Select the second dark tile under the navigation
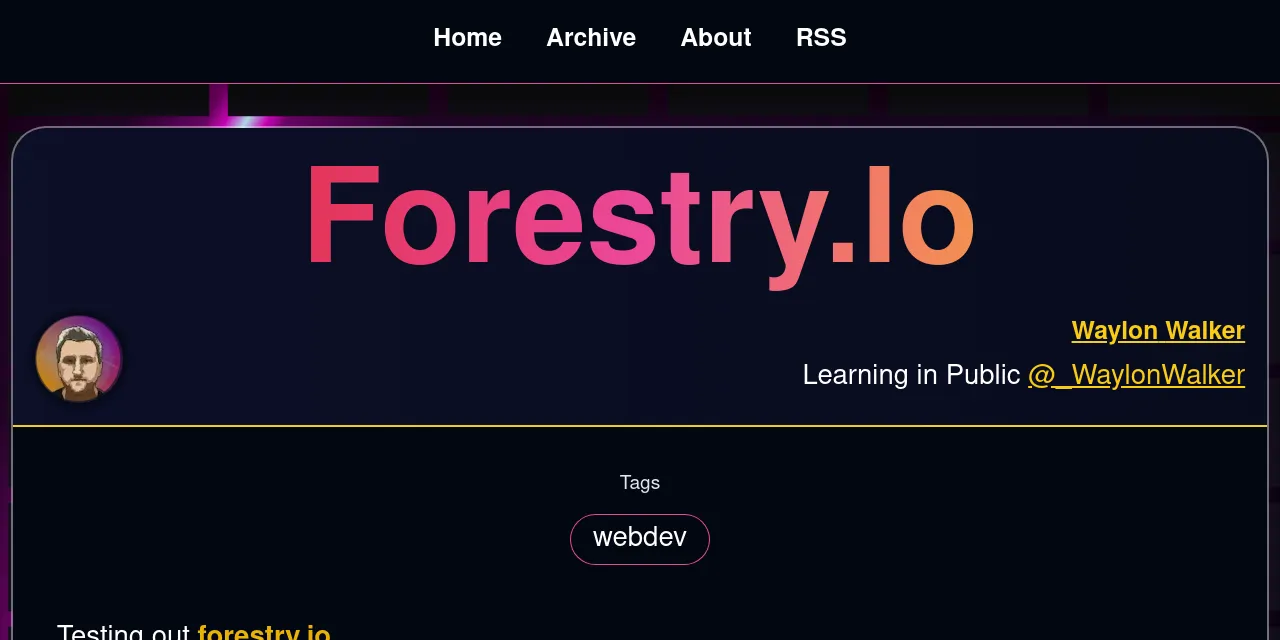The width and height of the screenshot is (1280, 640). tap(328, 100)
